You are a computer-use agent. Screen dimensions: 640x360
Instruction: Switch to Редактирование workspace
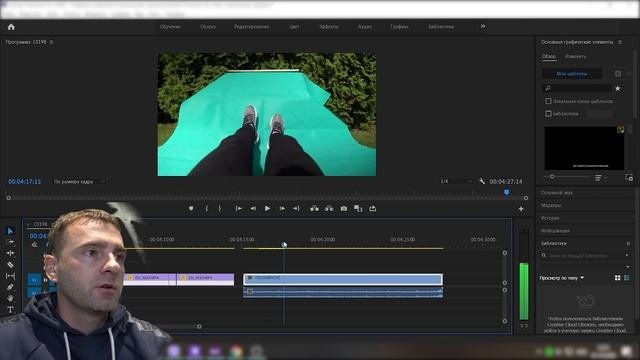tap(251, 27)
